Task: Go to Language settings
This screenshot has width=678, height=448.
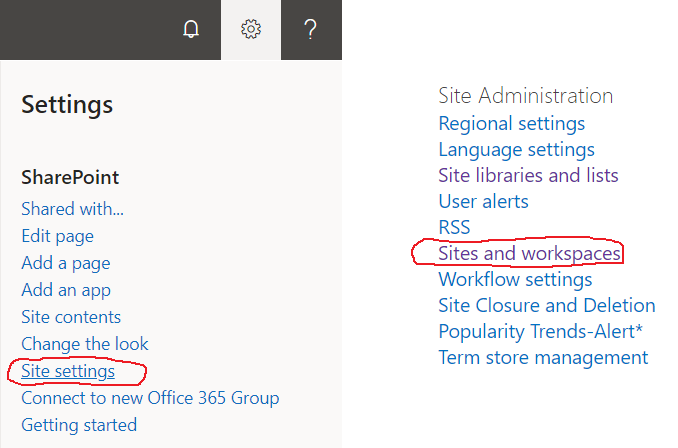Action: pos(516,150)
